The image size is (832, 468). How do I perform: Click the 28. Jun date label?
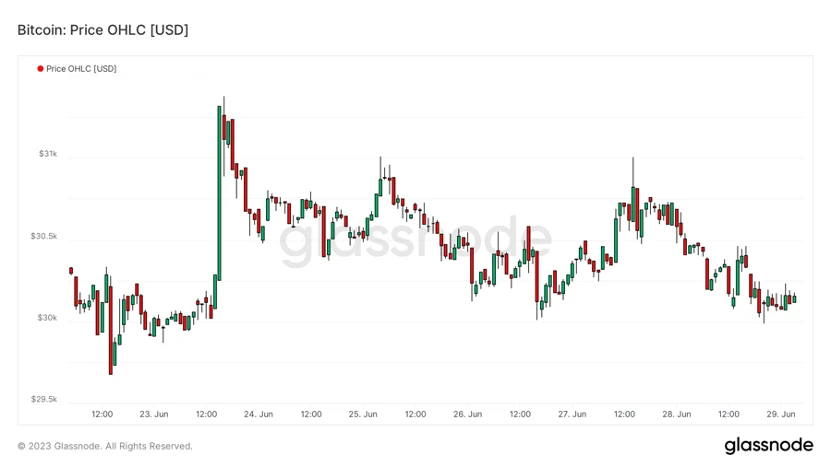(x=677, y=414)
